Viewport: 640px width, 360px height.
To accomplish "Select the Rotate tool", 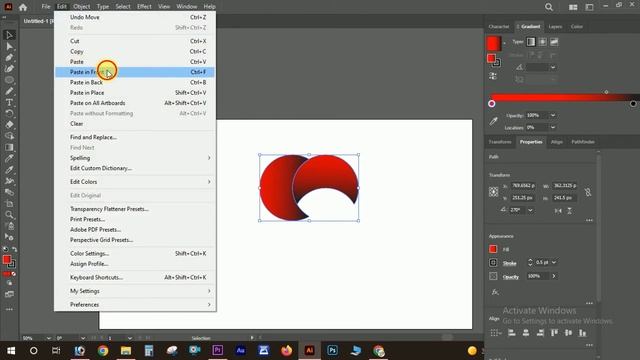I will coord(9,113).
